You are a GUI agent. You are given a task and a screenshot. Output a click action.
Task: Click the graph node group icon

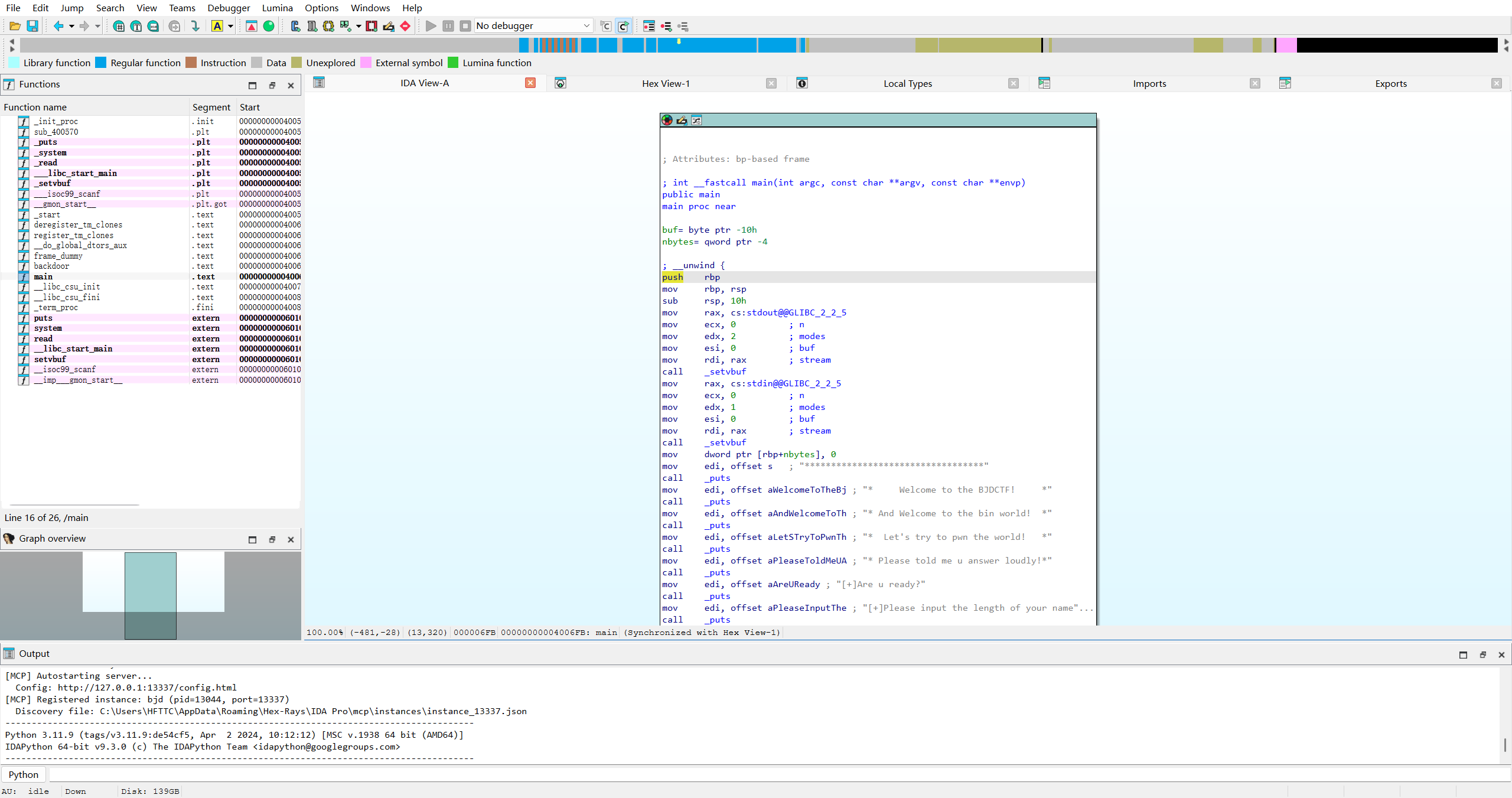[696, 120]
